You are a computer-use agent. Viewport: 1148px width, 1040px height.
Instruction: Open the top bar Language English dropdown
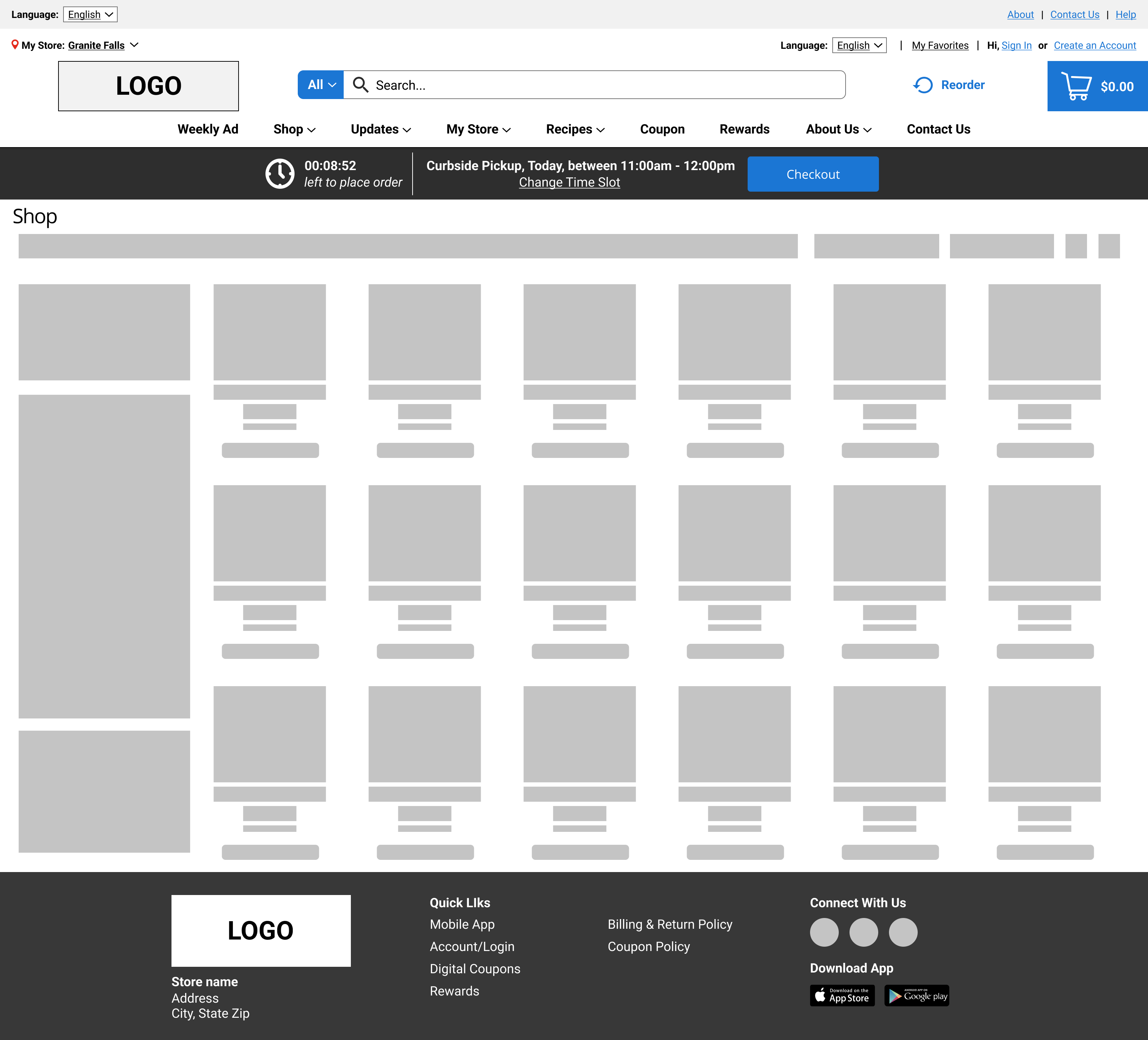point(90,14)
